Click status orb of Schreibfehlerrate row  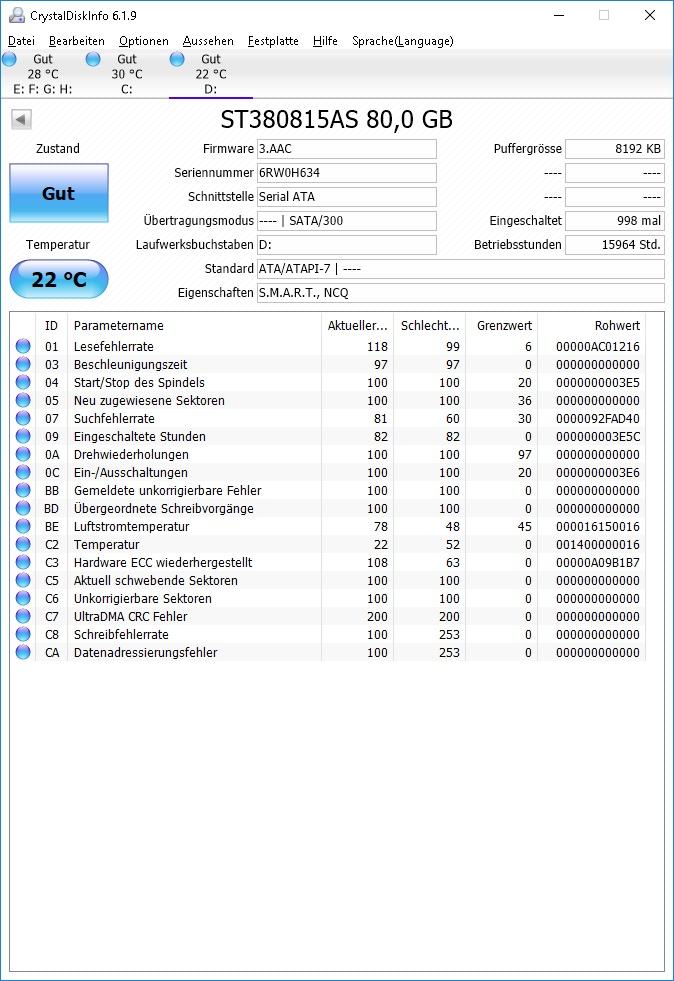coord(23,634)
